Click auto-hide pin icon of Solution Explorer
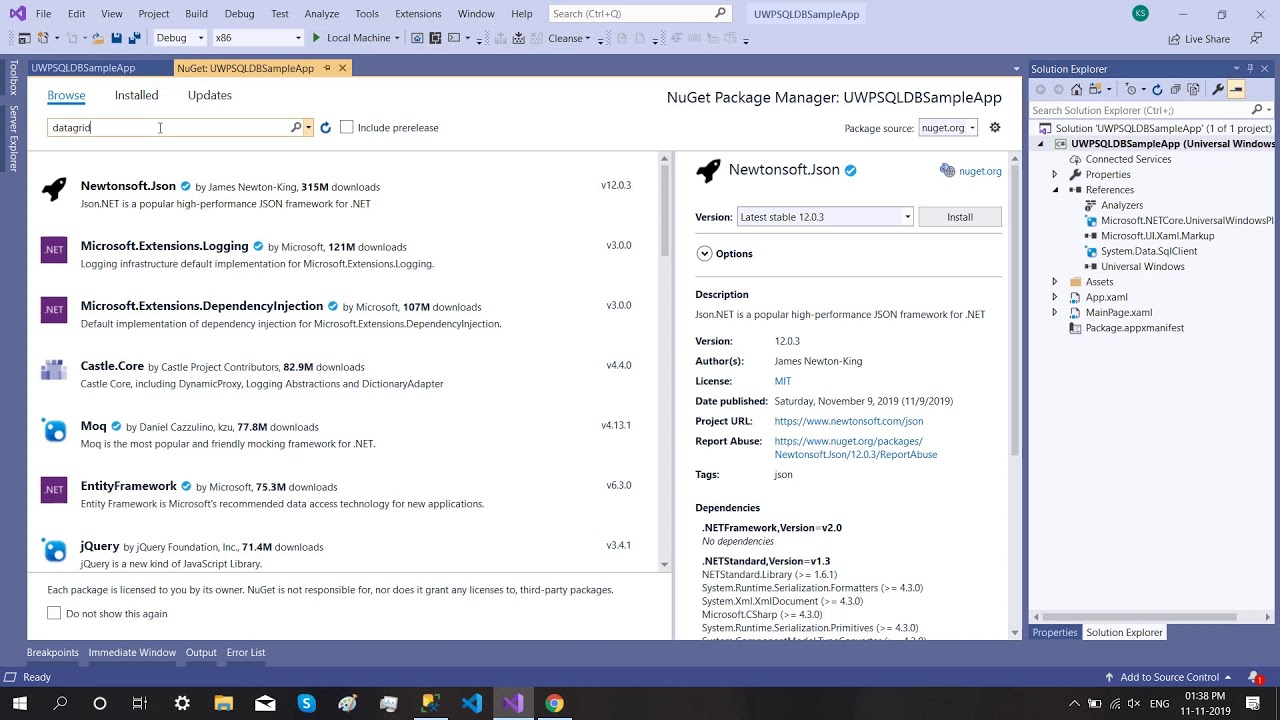This screenshot has width=1280, height=720. 1250,69
